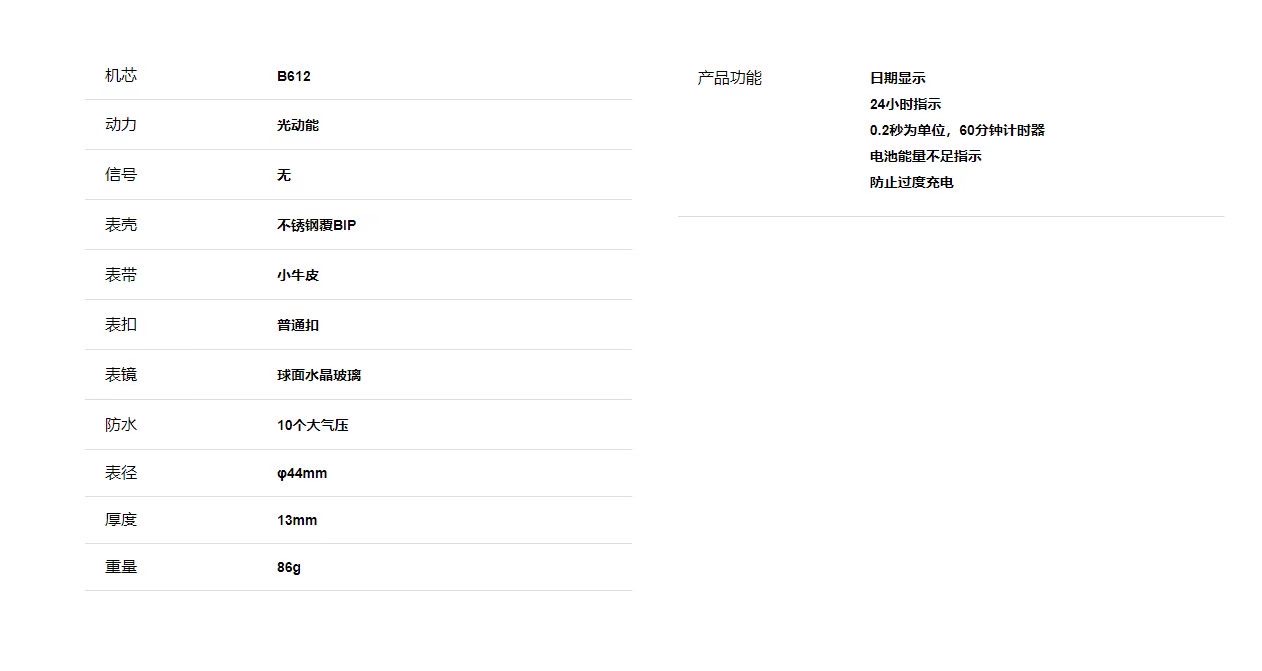Click the 表镜 row label
The height and width of the screenshot is (671, 1262).
(x=120, y=375)
